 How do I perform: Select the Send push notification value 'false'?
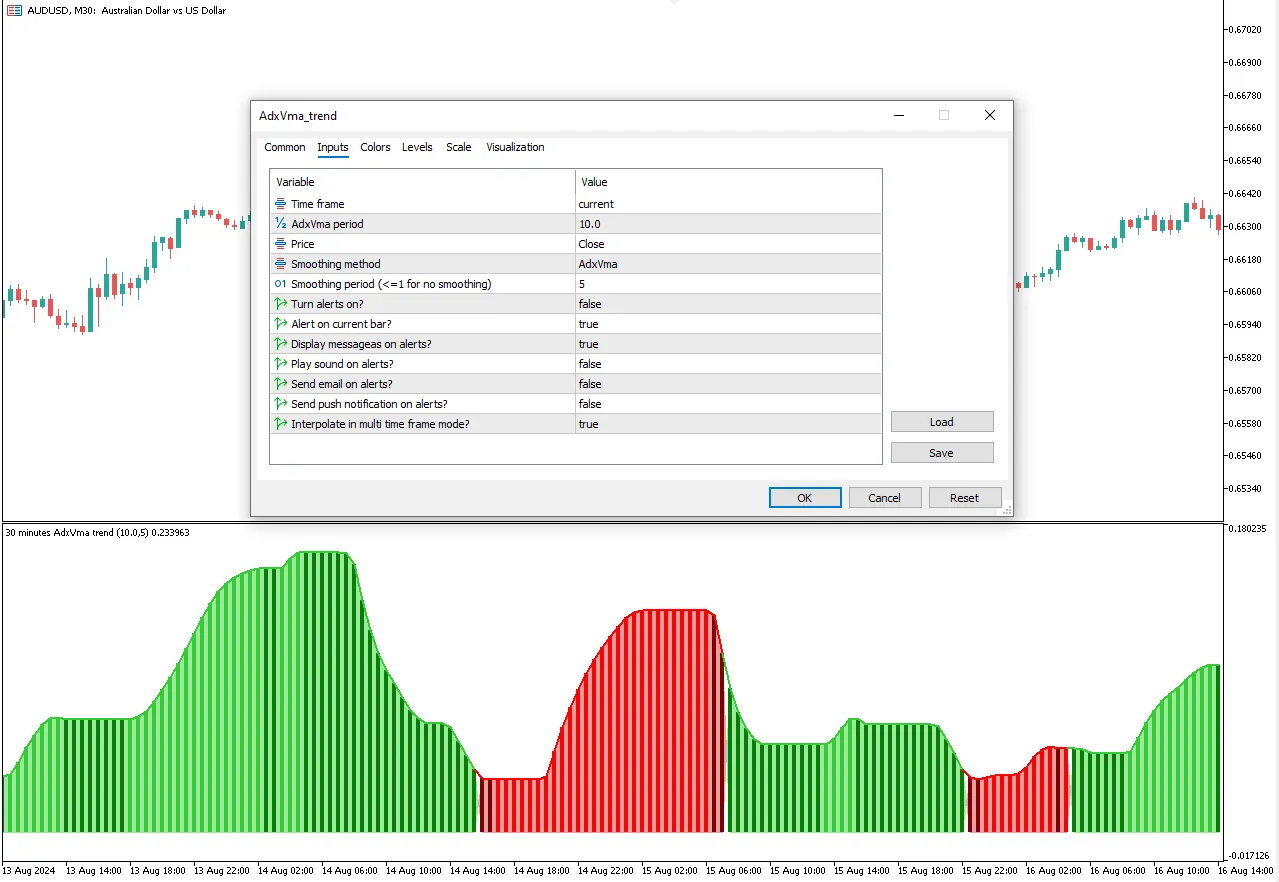click(590, 404)
